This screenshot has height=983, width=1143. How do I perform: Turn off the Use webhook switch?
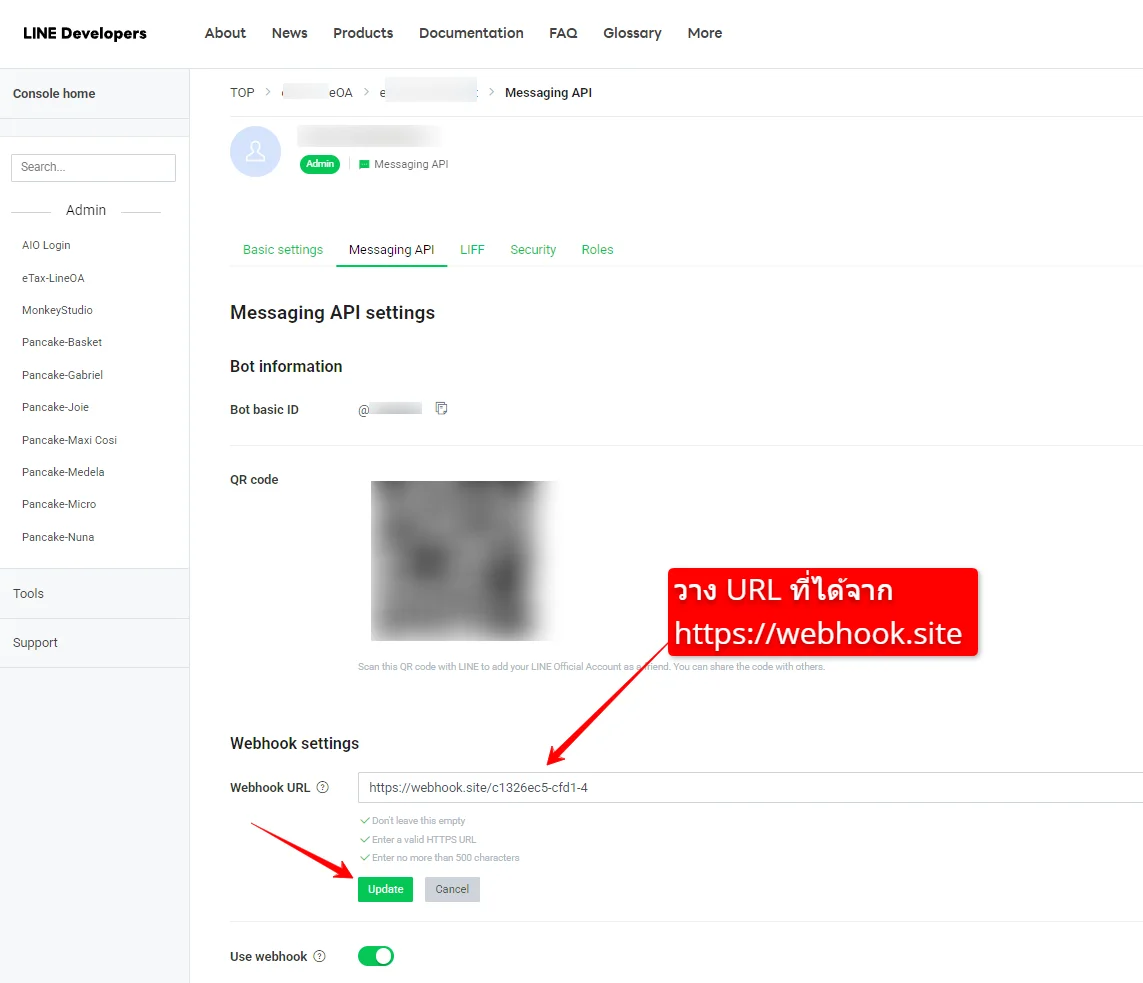coord(375,956)
